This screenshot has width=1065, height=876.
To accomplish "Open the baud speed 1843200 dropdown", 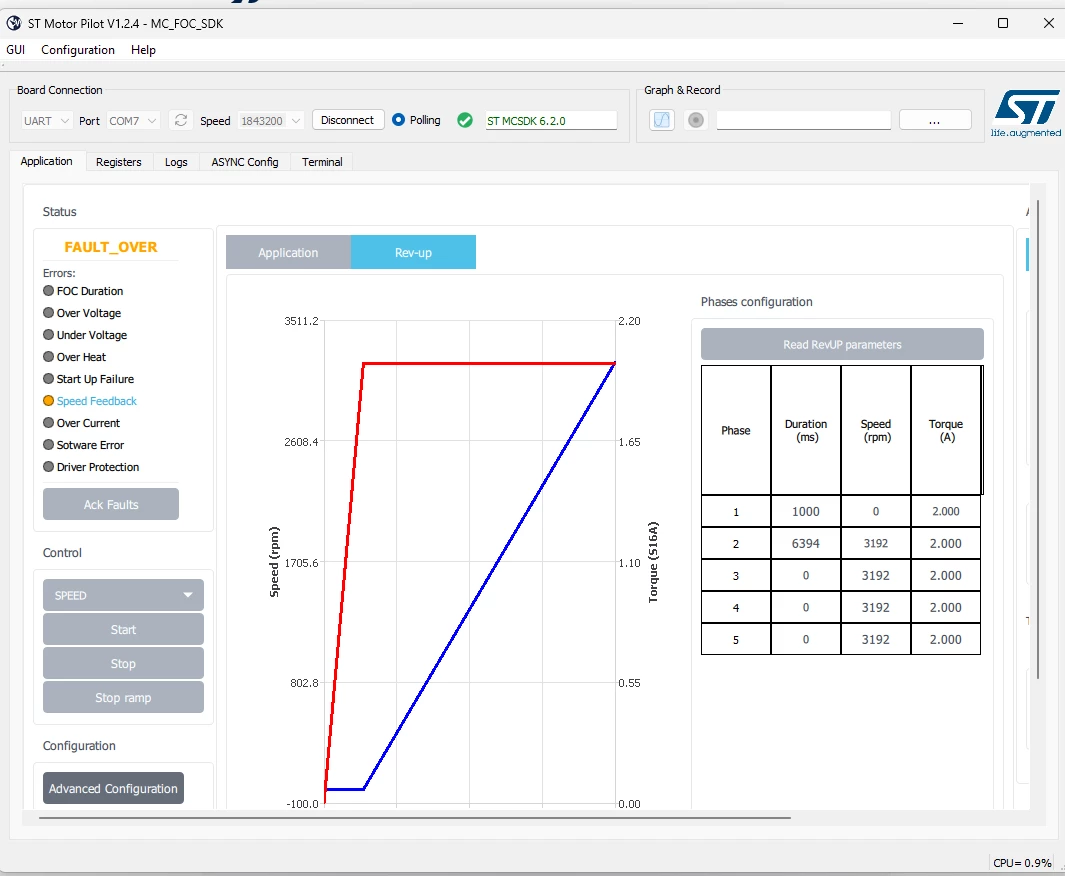I will pyautogui.click(x=270, y=121).
